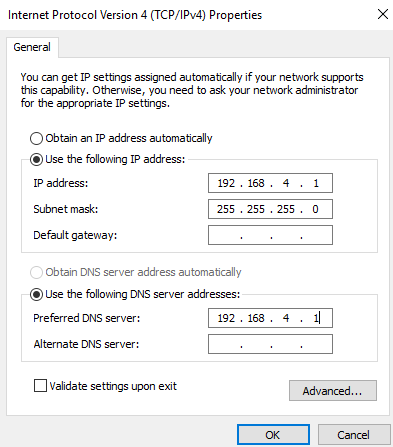Click third octet 4 of Preferred DNS

(x=286, y=318)
